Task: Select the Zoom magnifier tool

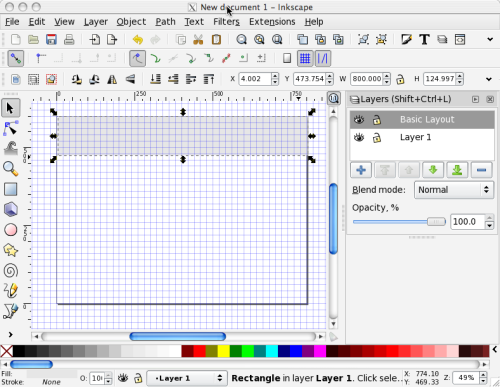Action: click(x=10, y=169)
